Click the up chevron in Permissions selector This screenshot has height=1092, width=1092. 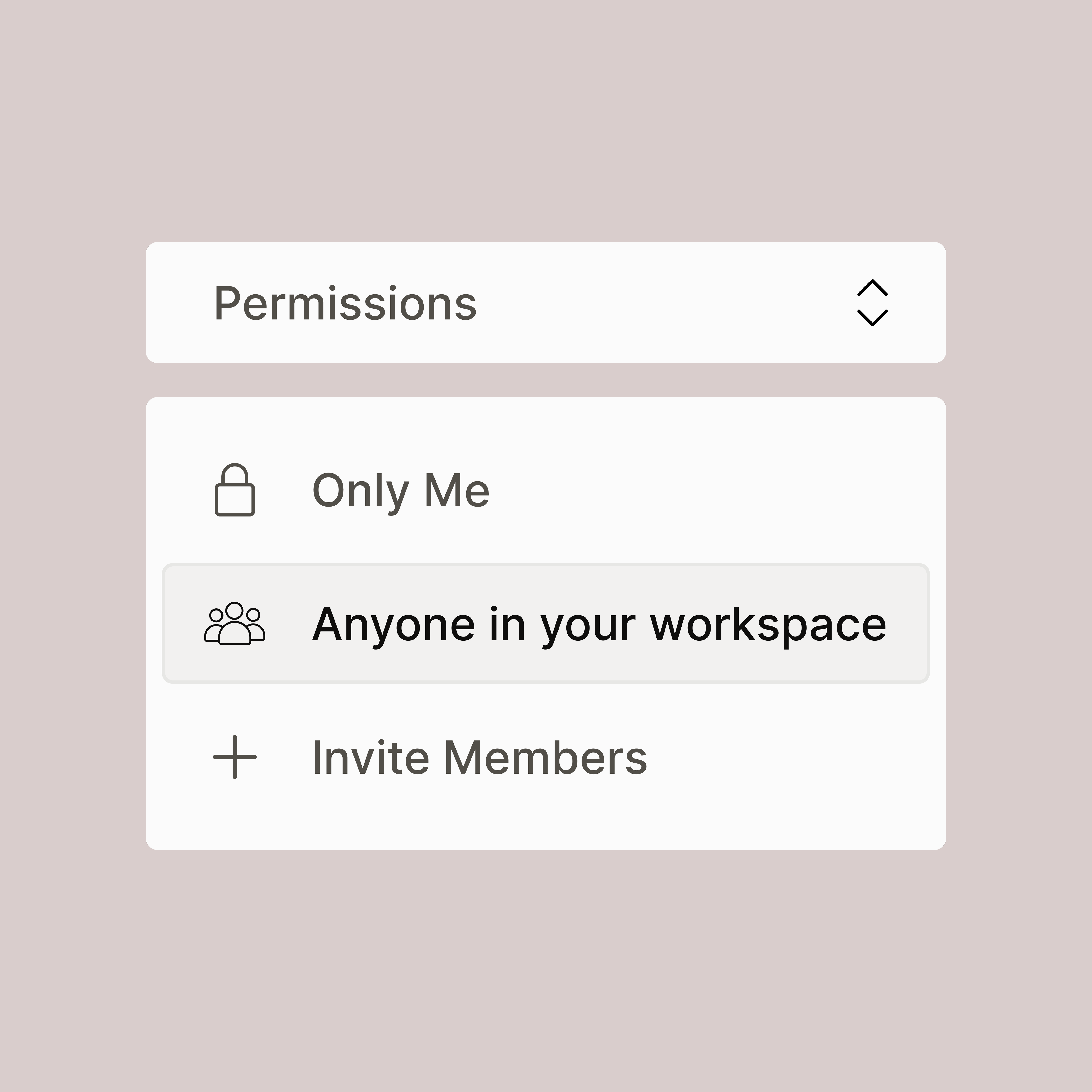click(872, 288)
